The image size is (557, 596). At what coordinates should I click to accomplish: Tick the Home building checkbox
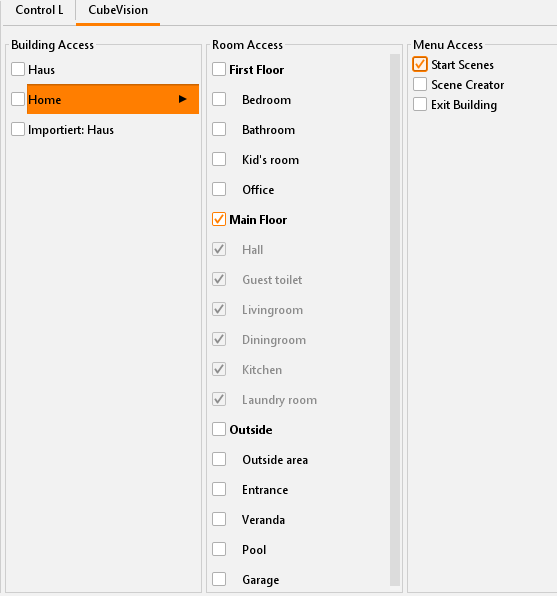(x=18, y=99)
